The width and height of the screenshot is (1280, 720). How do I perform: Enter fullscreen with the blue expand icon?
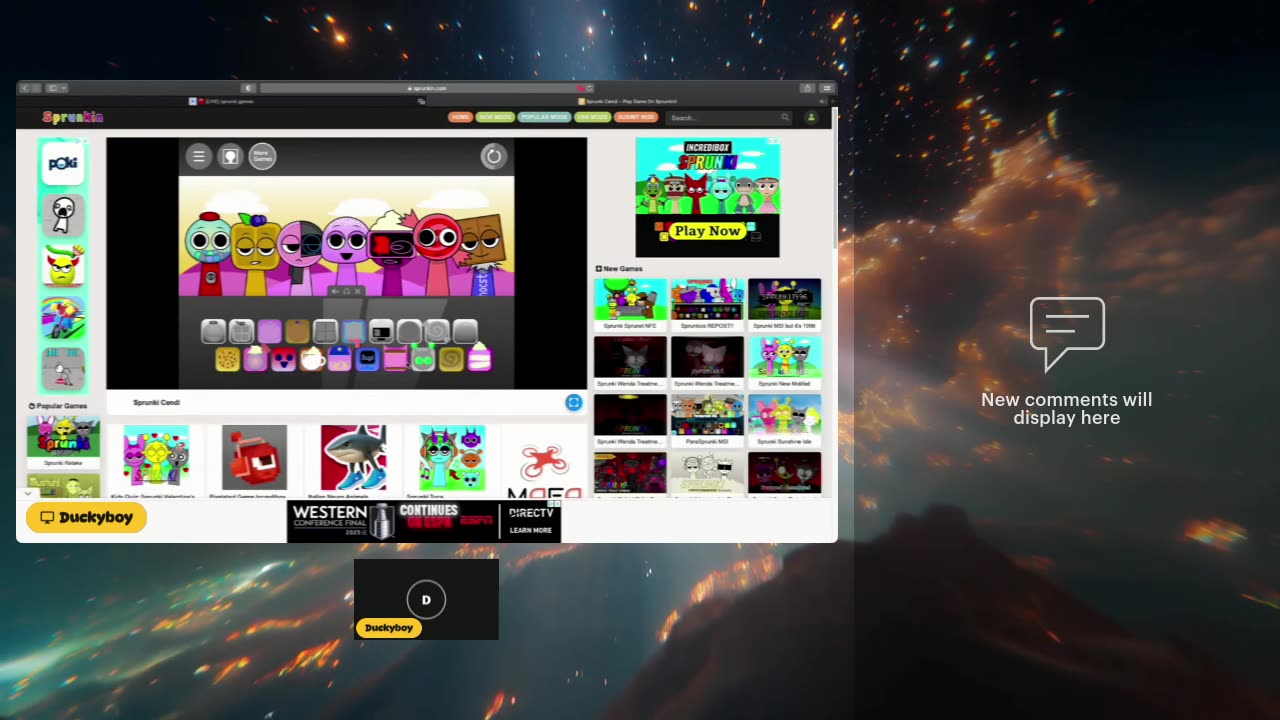[x=574, y=402]
